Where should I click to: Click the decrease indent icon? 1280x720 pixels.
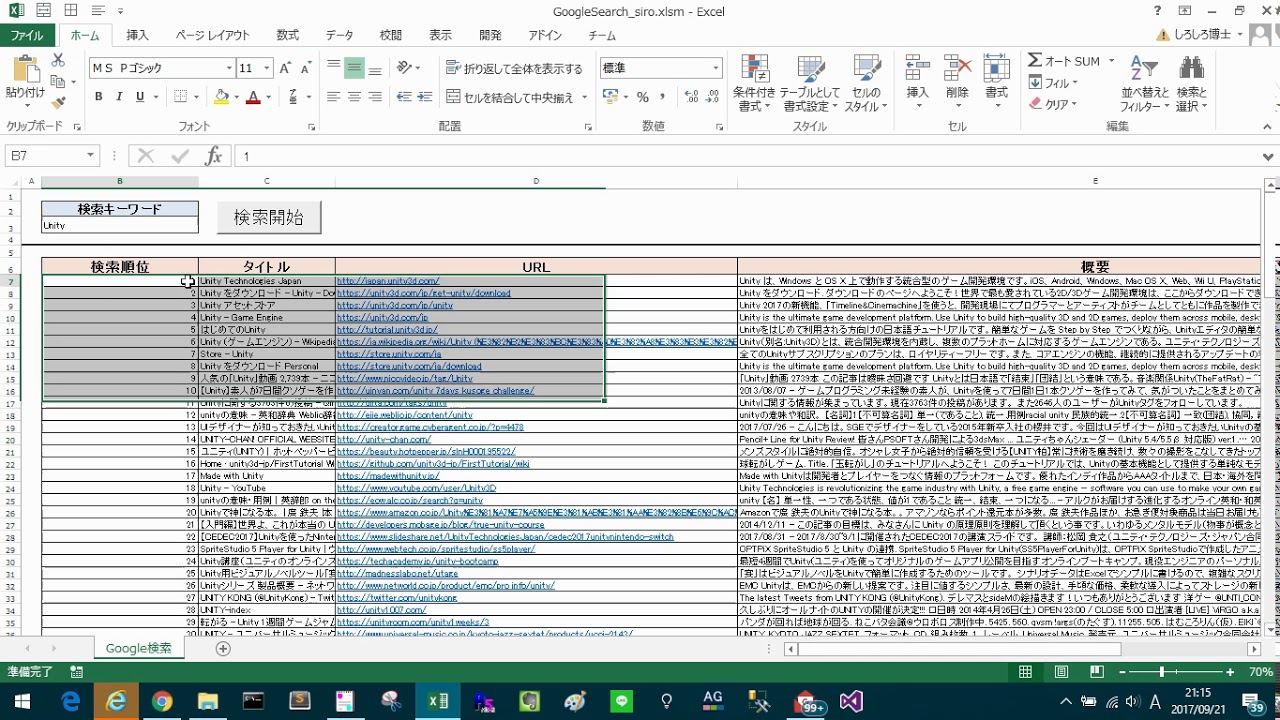[x=403, y=97]
